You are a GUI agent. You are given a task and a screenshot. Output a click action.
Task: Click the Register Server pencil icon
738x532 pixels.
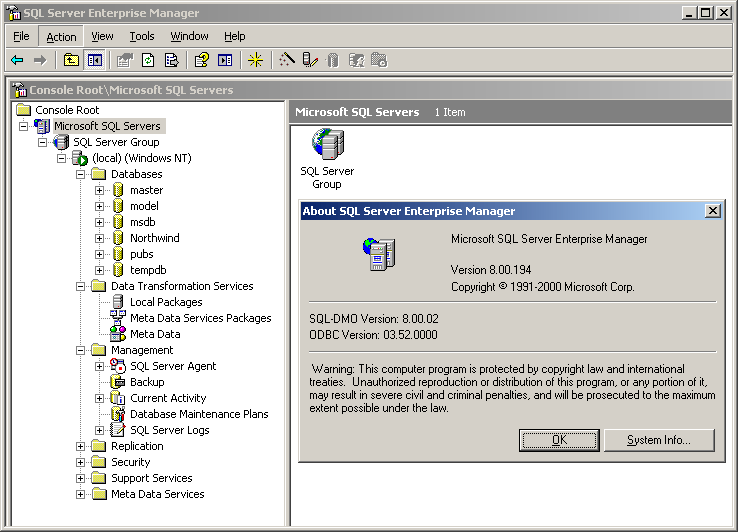310,60
